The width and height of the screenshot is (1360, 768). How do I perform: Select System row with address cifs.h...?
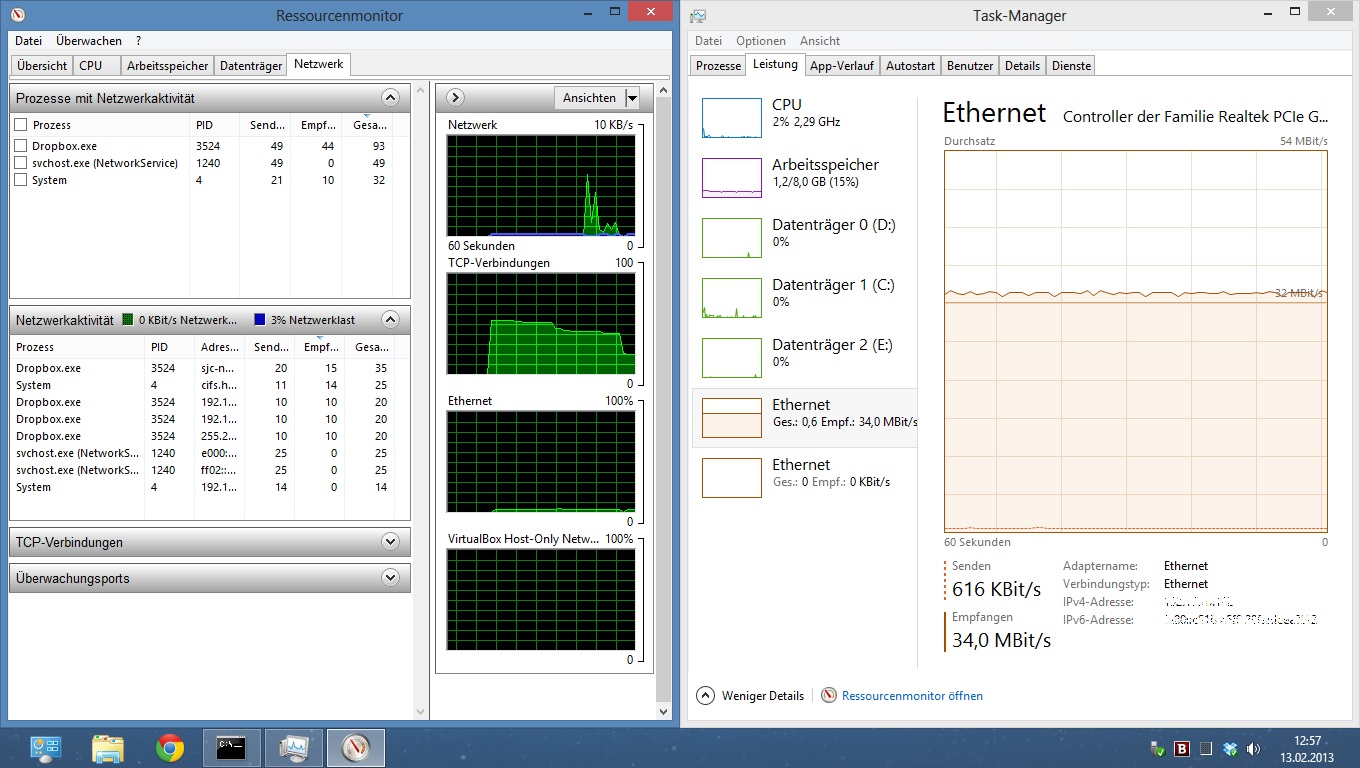click(x=203, y=385)
